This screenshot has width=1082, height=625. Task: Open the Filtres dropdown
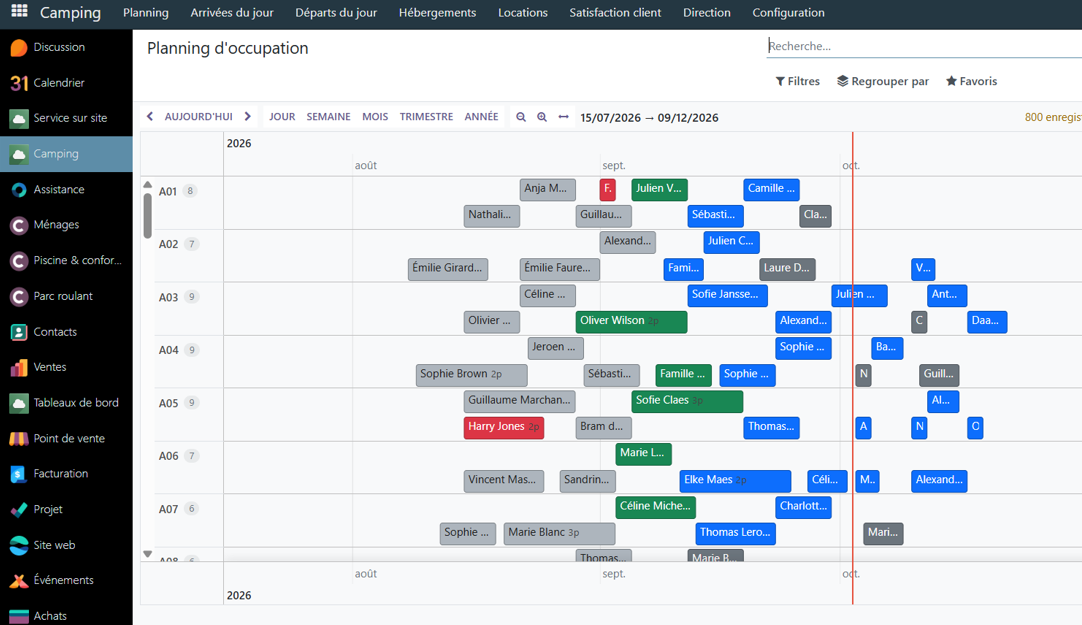pos(798,81)
